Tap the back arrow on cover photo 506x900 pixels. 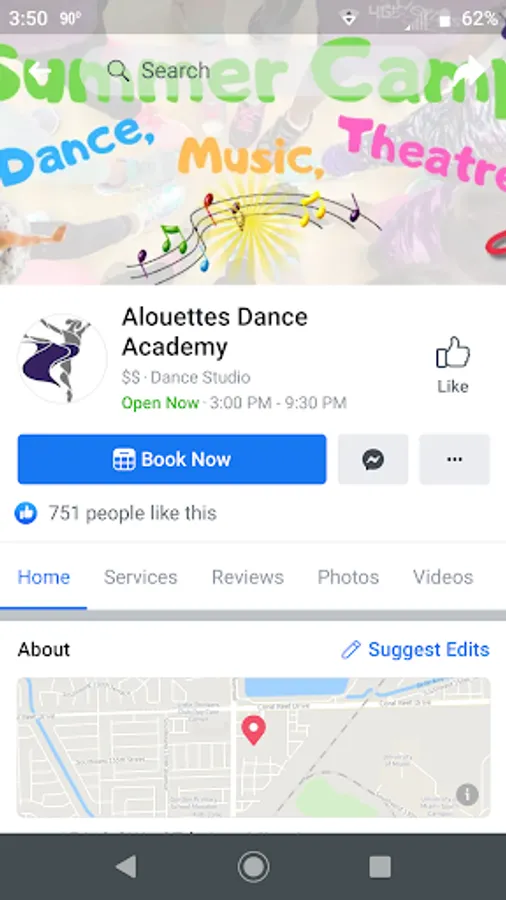tap(40, 71)
